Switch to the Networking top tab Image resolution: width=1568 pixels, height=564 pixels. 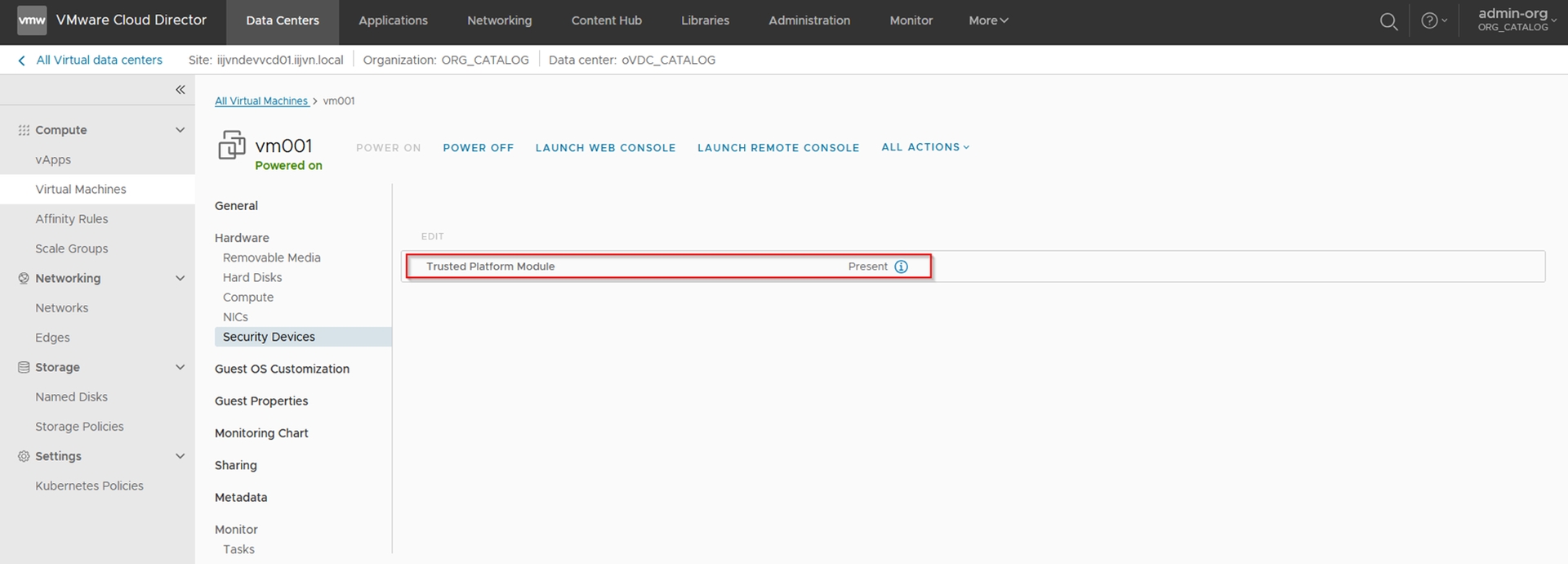499,20
